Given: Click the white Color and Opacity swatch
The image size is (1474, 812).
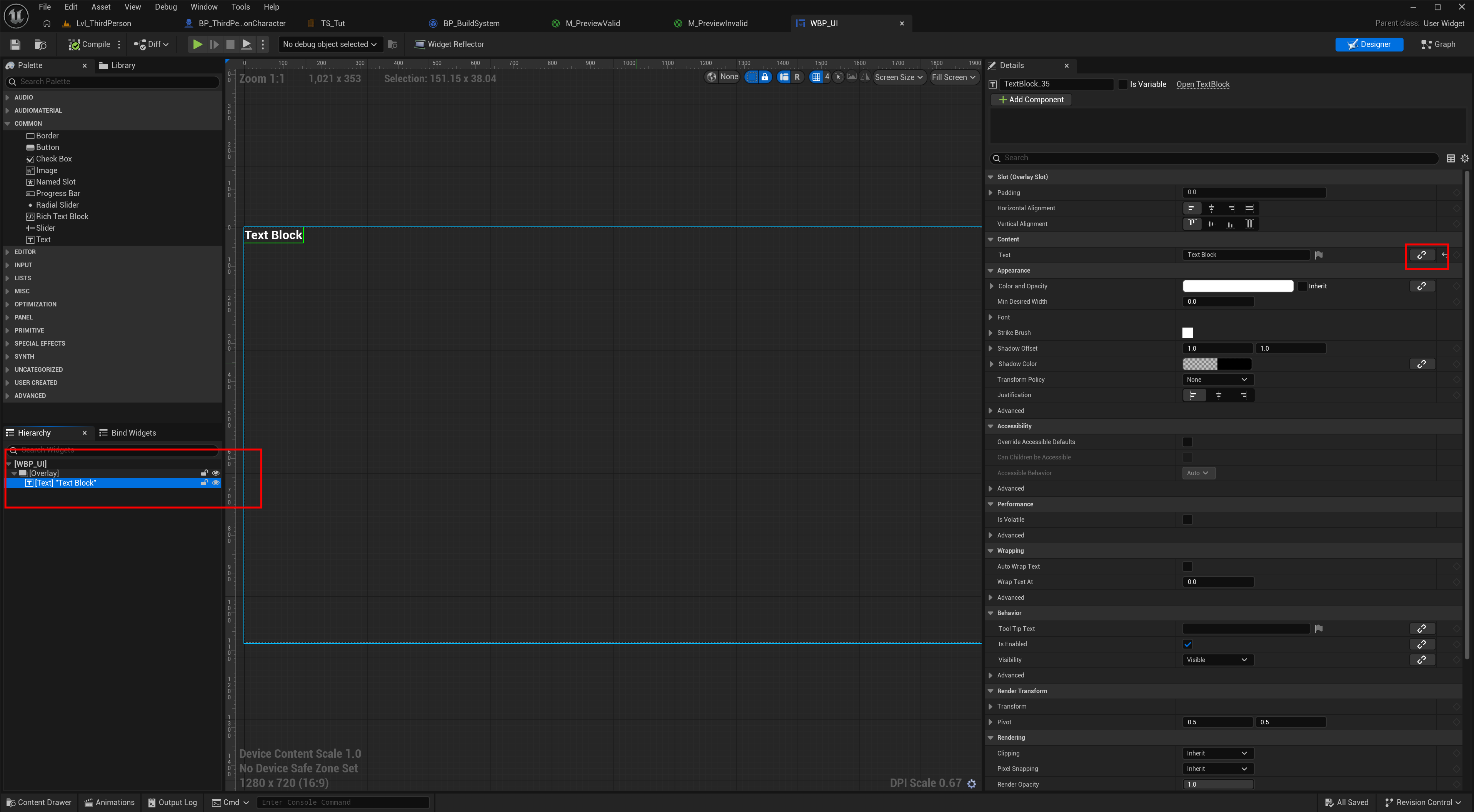Looking at the screenshot, I should [x=1238, y=286].
